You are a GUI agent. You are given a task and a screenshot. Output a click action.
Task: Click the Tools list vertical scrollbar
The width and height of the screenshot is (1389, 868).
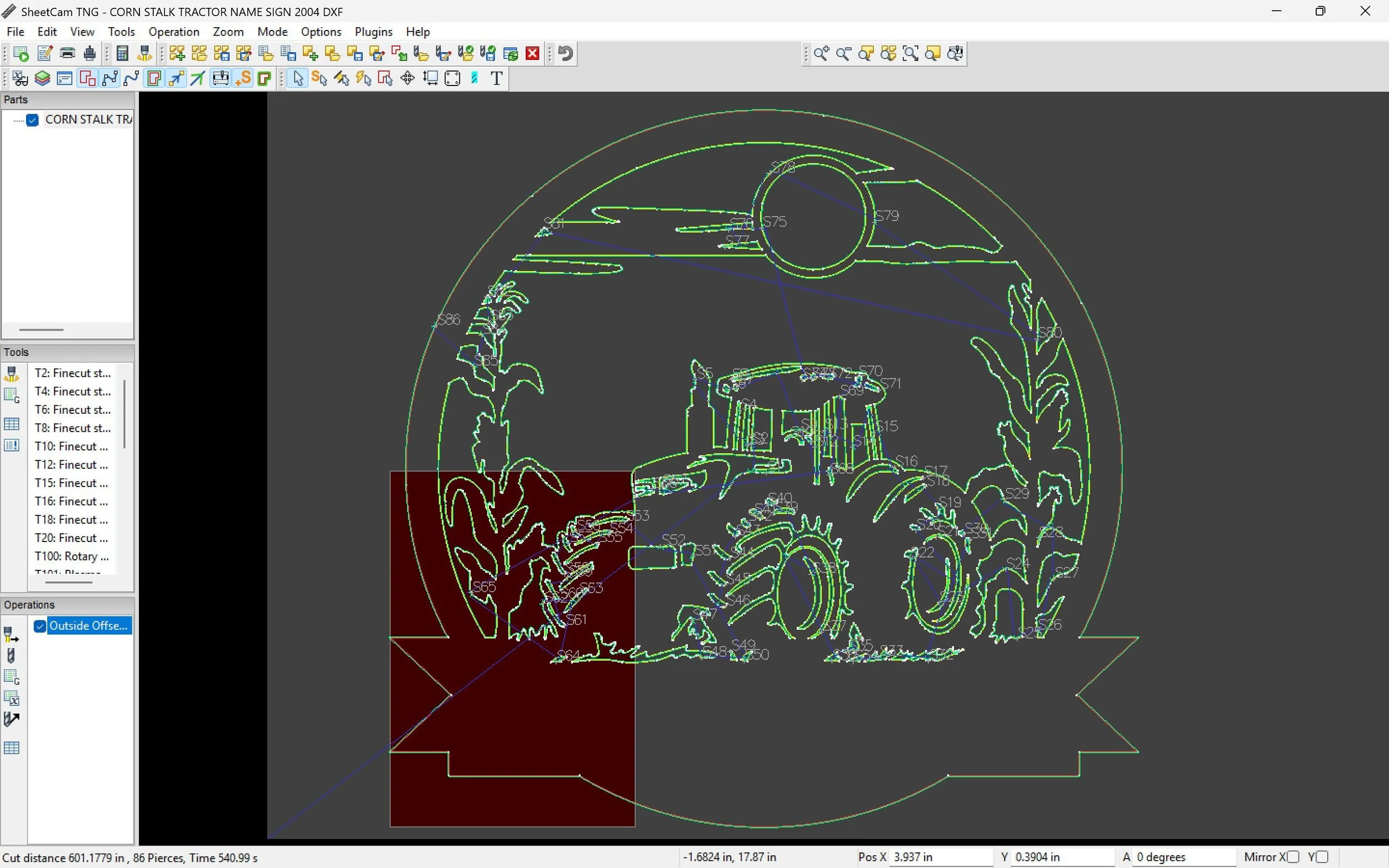124,413
